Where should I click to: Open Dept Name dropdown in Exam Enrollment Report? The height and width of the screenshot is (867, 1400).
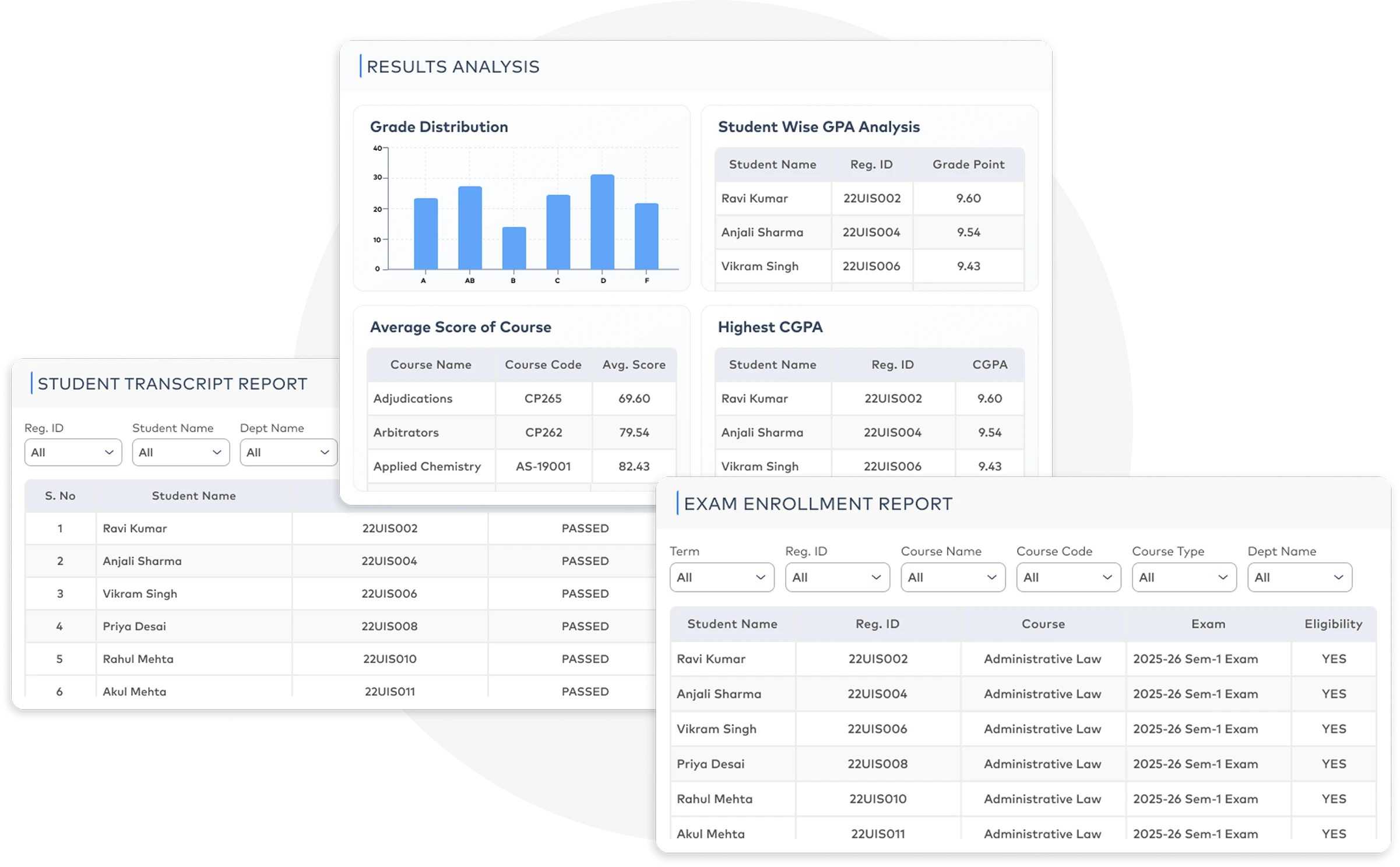1299,577
